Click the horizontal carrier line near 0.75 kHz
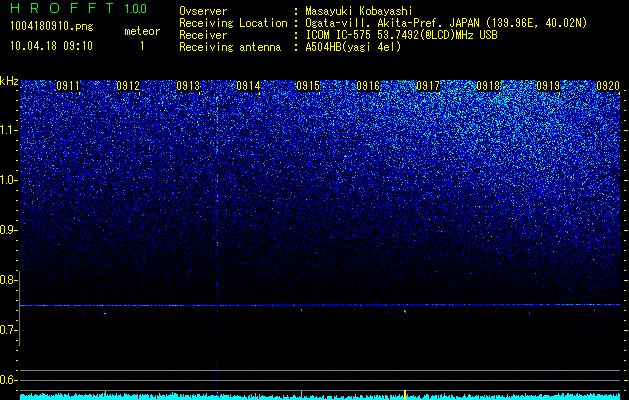Image resolution: width=629 pixels, height=400 pixels. click(x=320, y=305)
